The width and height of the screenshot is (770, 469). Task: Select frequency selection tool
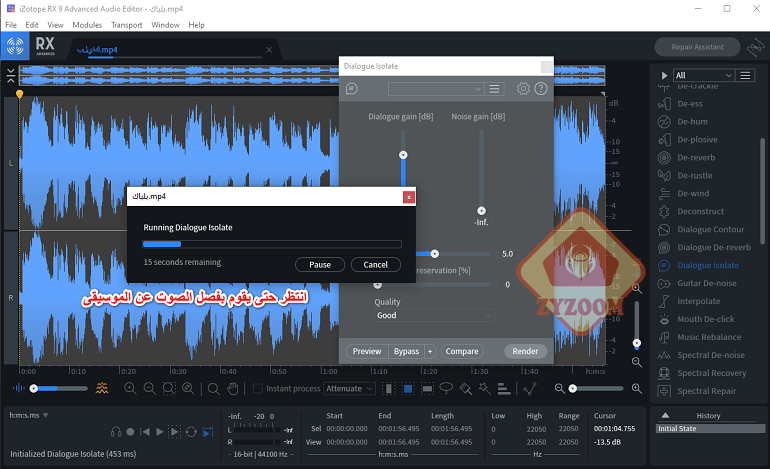pos(427,388)
